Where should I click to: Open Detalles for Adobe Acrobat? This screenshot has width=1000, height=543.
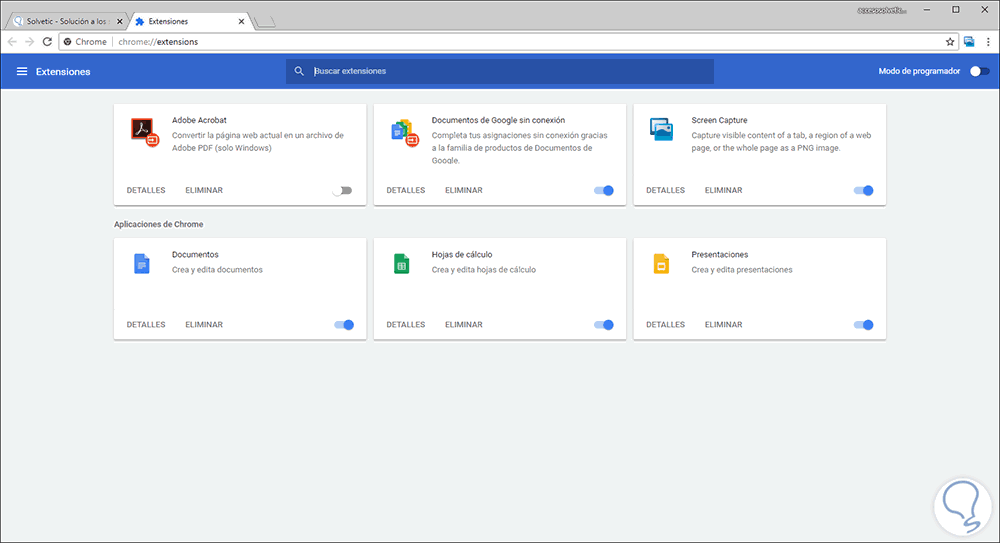point(146,190)
